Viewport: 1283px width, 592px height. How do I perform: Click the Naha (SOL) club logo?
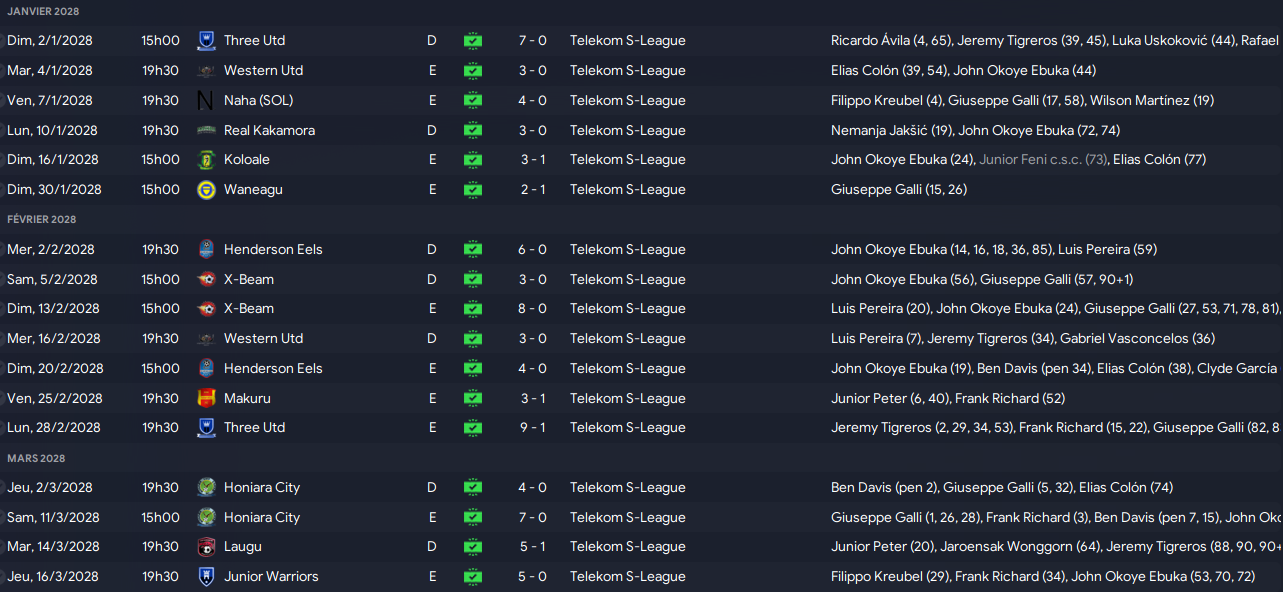click(x=206, y=101)
